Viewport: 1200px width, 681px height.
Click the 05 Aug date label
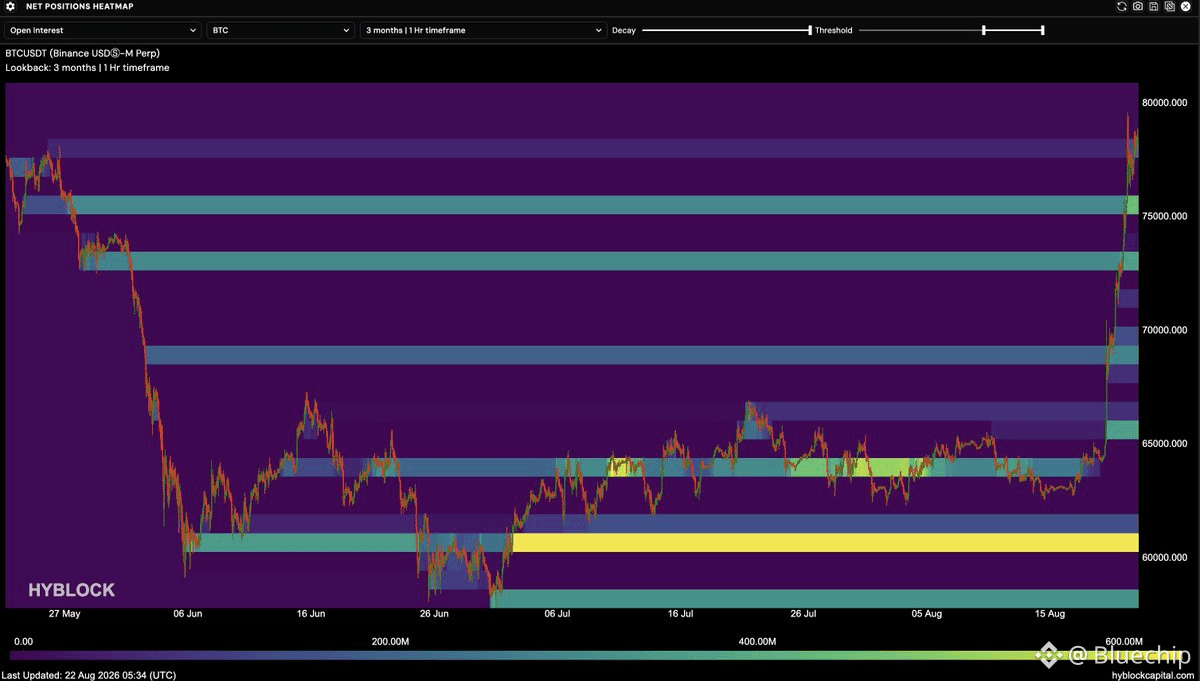[927, 614]
